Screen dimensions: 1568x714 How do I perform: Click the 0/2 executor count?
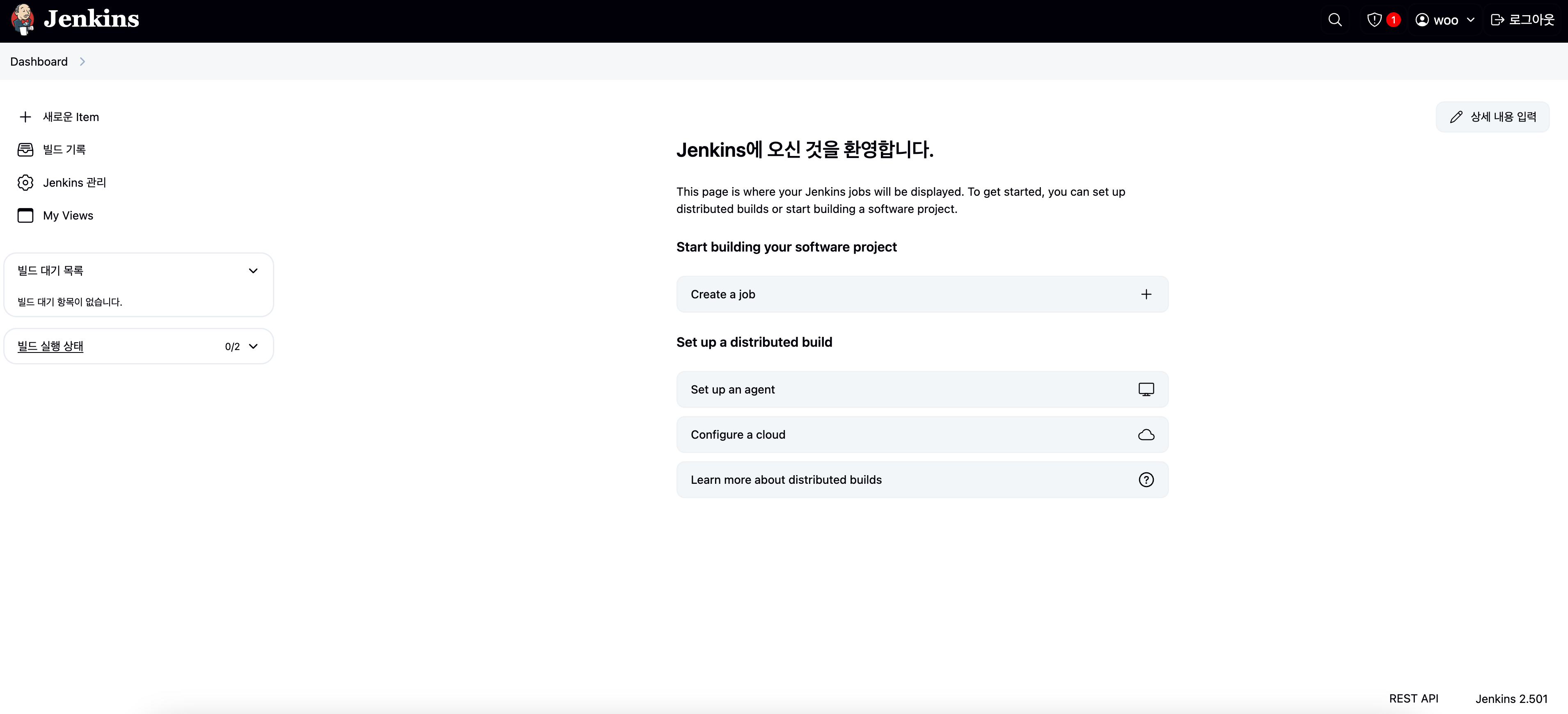232,346
